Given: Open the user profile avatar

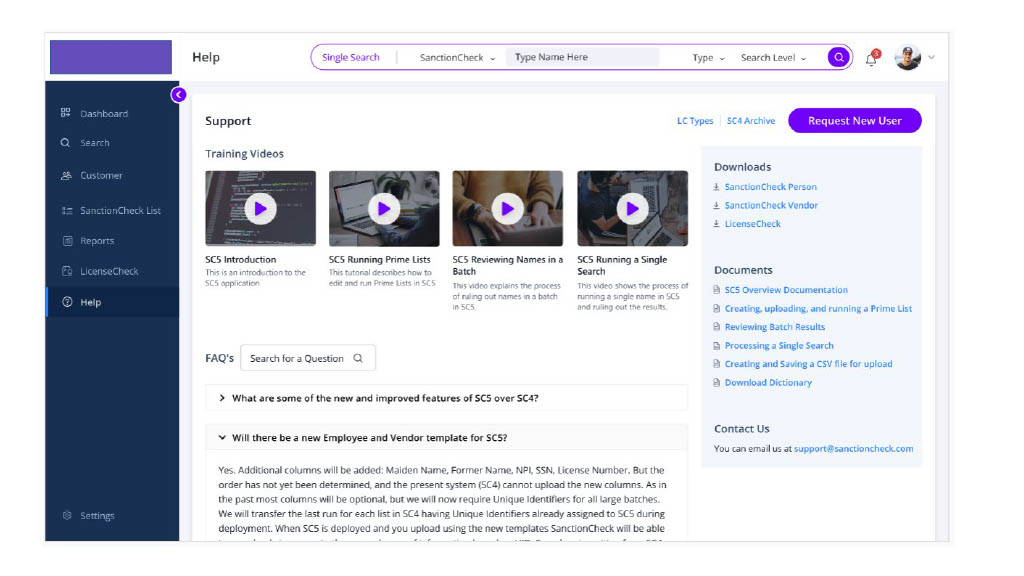Looking at the screenshot, I should (908, 57).
